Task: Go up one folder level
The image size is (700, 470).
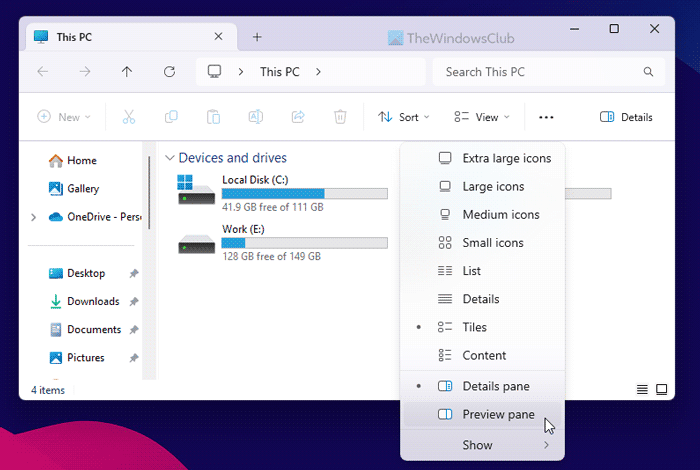Action: click(x=127, y=71)
